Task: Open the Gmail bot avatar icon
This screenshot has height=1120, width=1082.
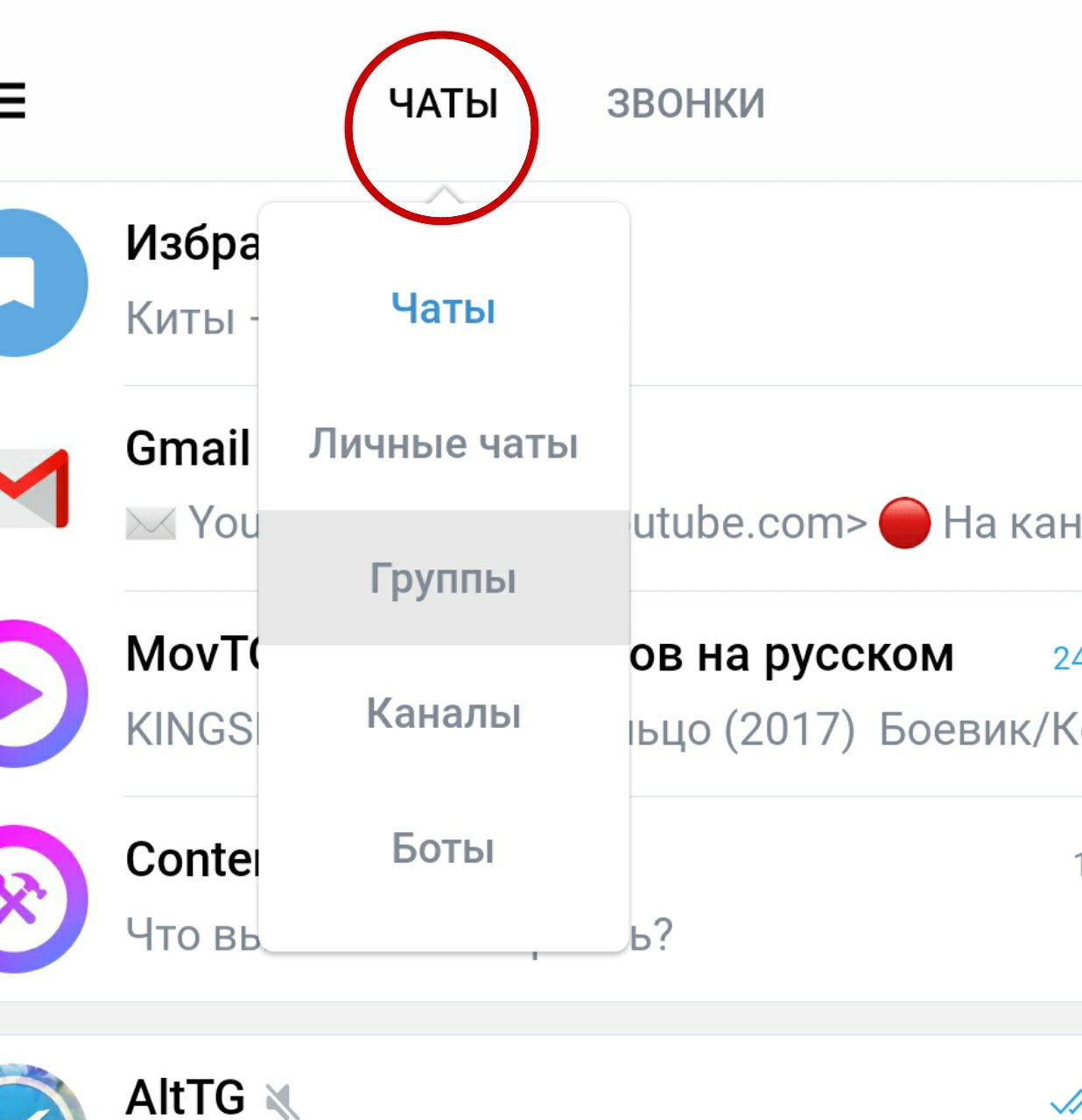Action: tap(34, 488)
